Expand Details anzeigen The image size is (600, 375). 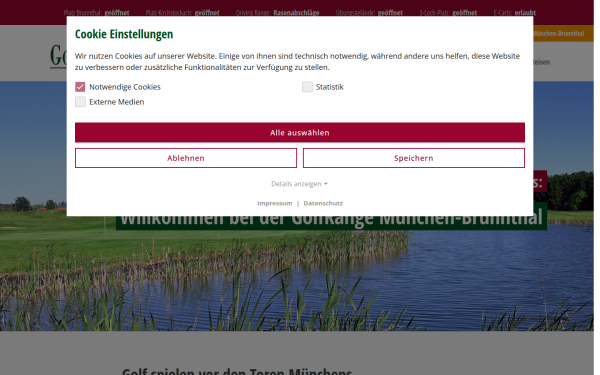[x=299, y=184]
